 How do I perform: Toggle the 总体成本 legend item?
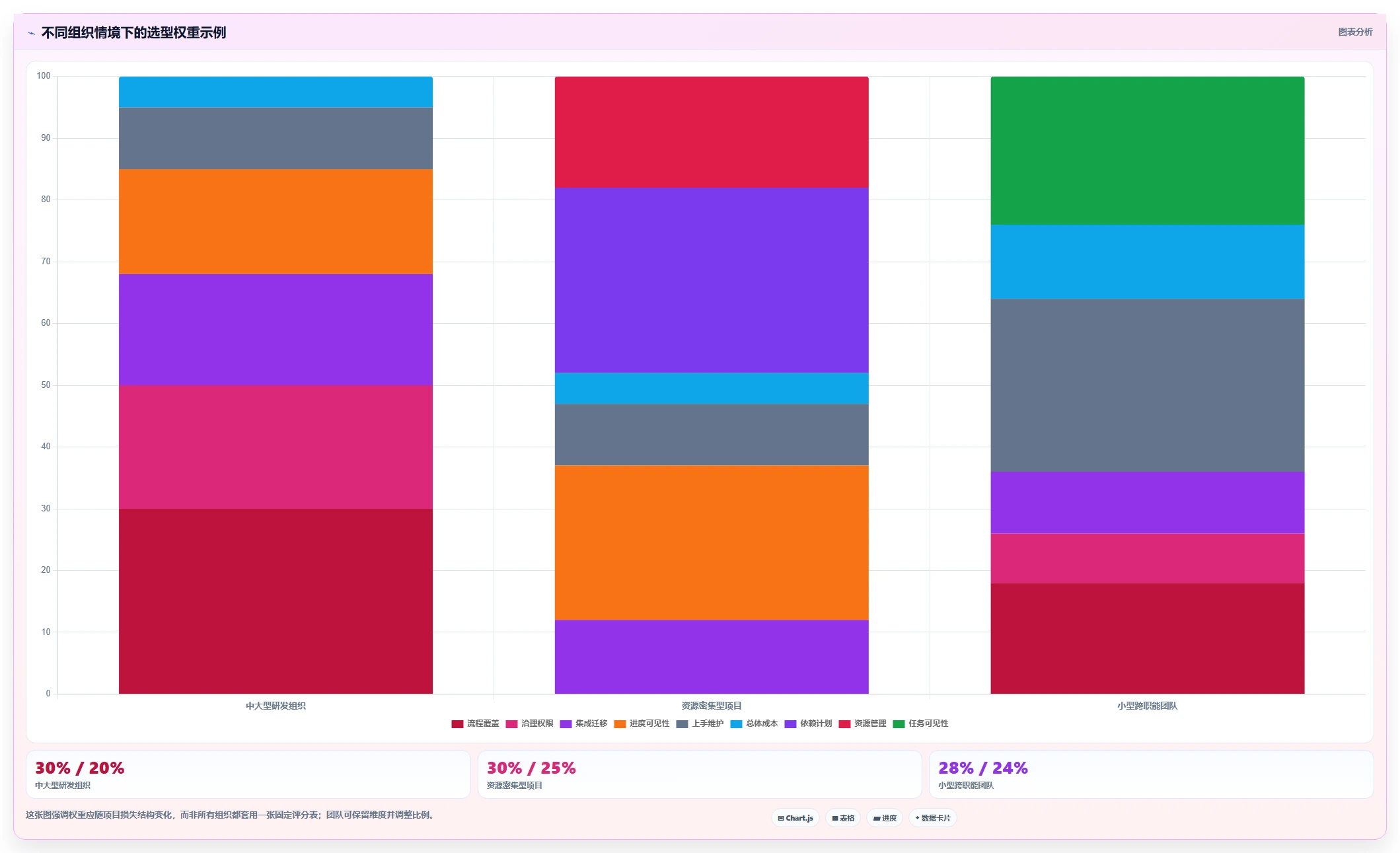click(x=754, y=723)
